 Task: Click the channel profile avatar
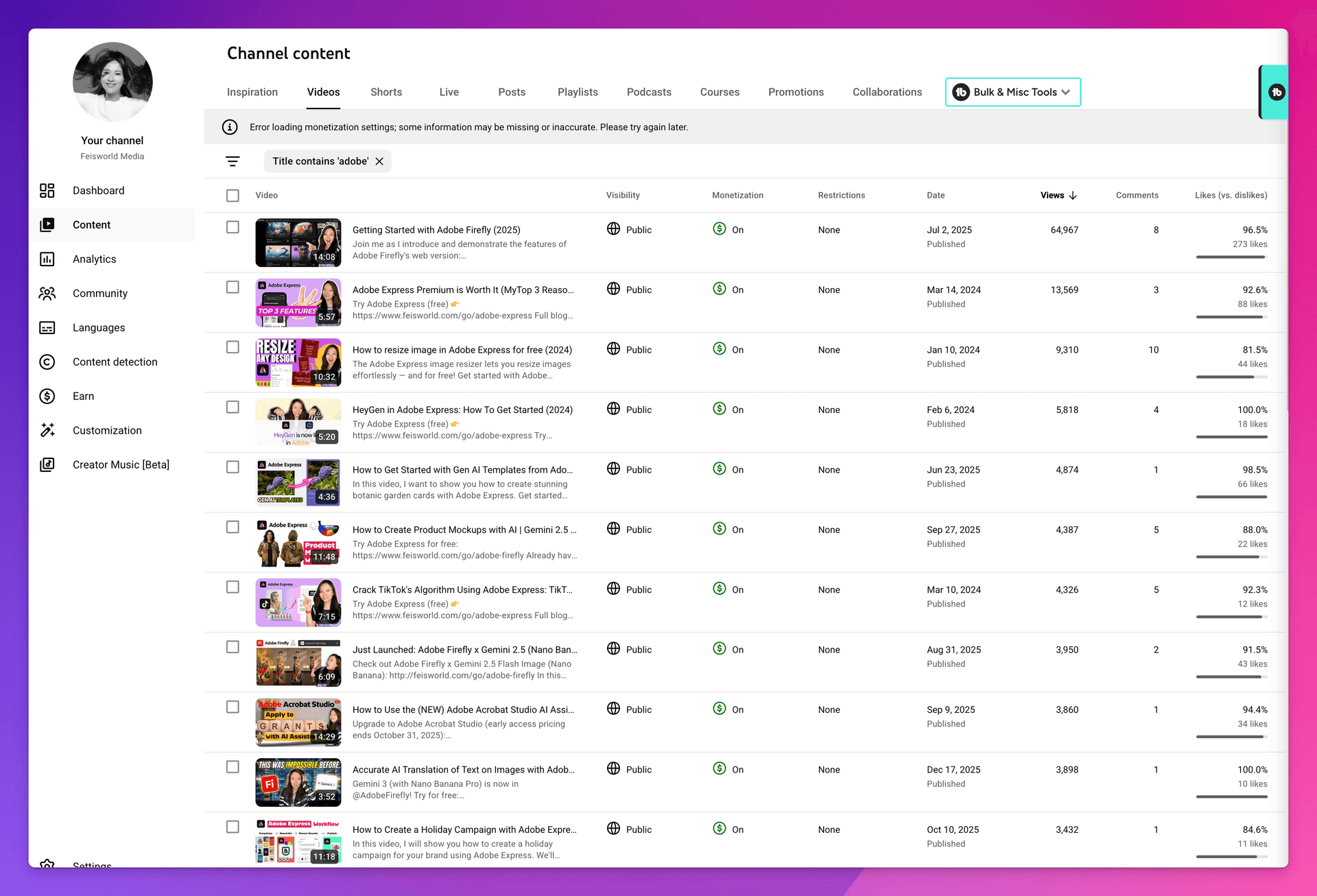[112, 82]
